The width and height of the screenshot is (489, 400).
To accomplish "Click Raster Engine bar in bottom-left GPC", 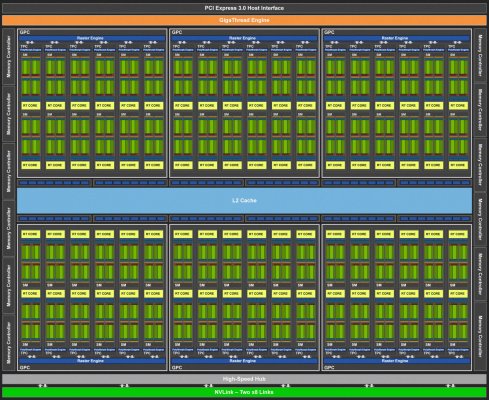I will click(x=92, y=361).
